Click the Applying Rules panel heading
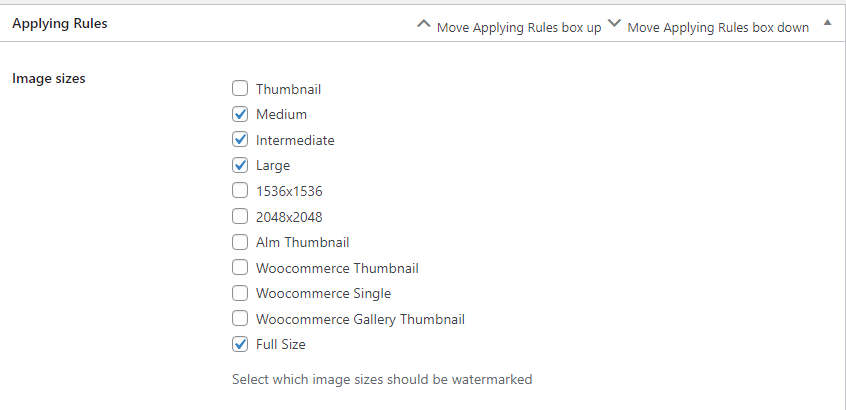Viewport: 846px width, 410px height. pos(60,24)
